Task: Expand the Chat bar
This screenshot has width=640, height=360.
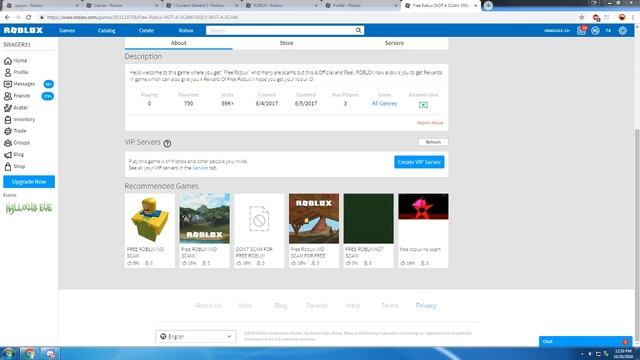Action: pyautogui.click(x=585, y=342)
